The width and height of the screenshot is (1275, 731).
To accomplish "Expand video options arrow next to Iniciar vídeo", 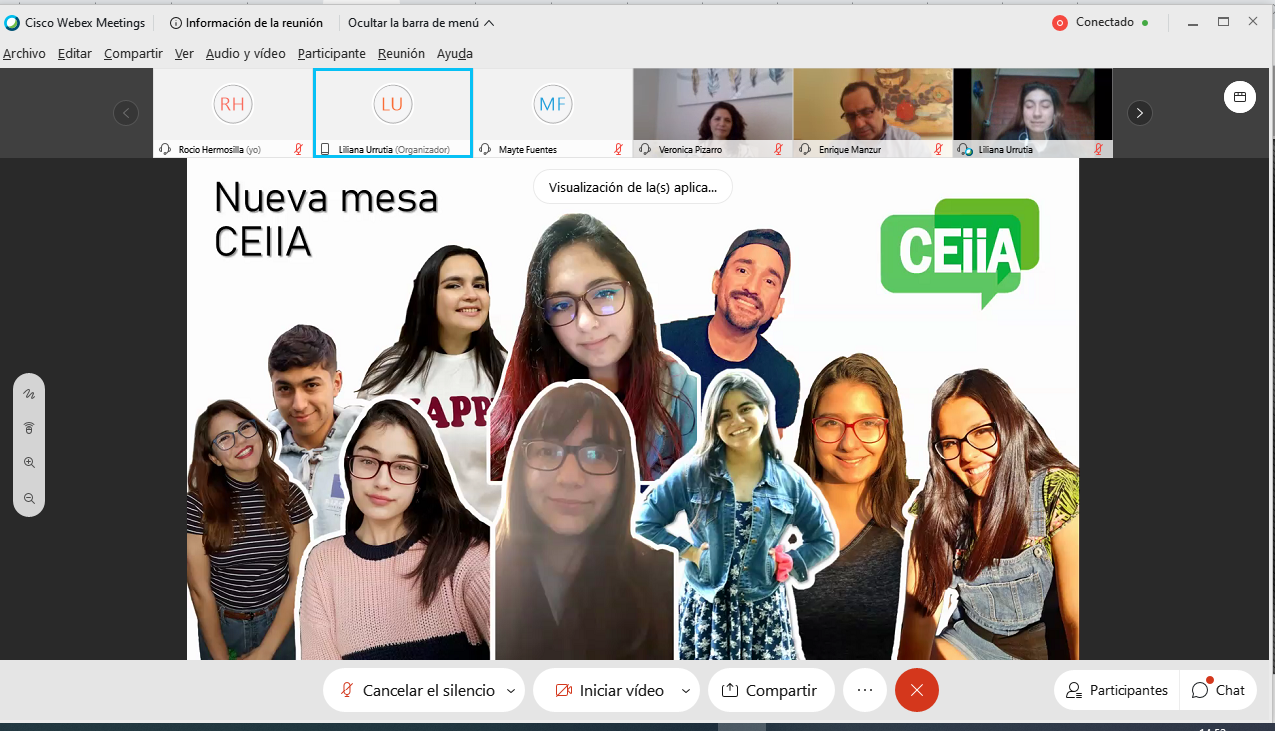I will coord(686,690).
